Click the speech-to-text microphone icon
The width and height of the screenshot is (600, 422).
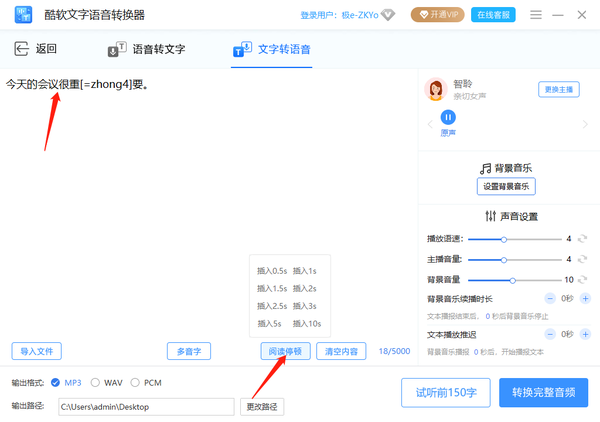[117, 49]
